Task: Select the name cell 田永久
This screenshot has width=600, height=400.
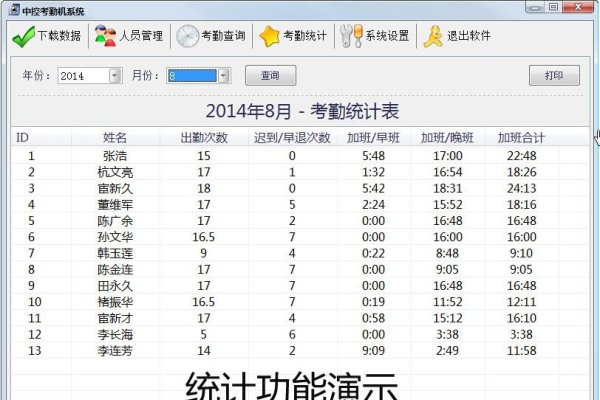Action: [x=115, y=286]
